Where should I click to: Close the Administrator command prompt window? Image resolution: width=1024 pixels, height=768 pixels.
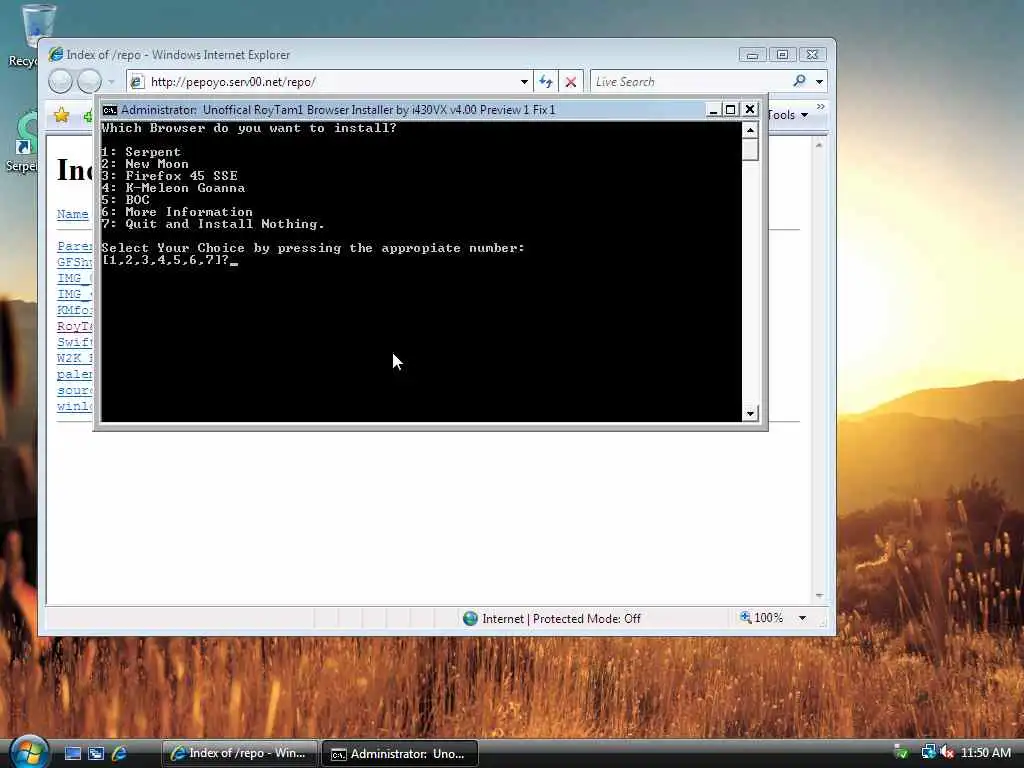750,109
